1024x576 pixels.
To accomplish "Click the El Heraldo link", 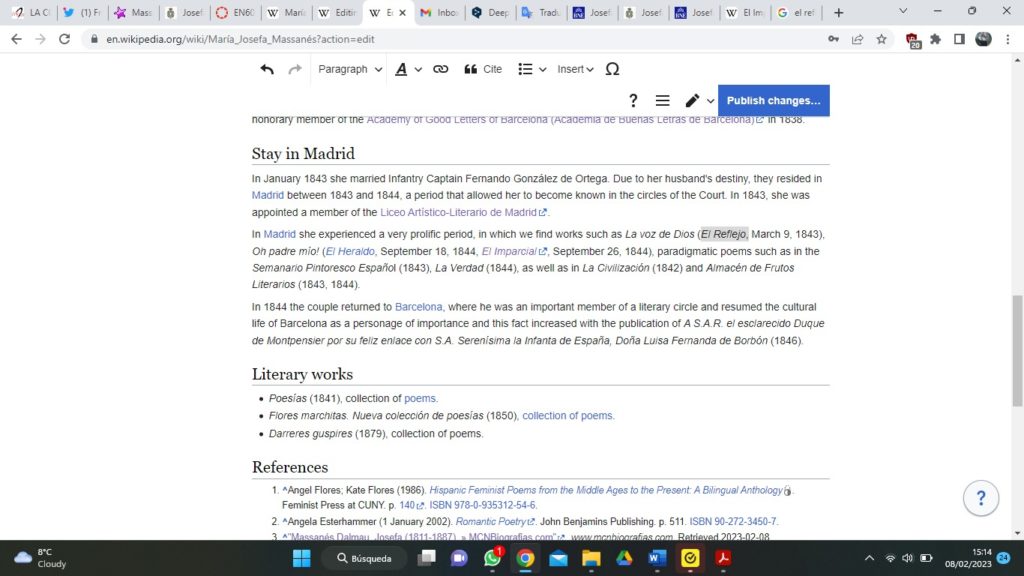I will [x=350, y=251].
